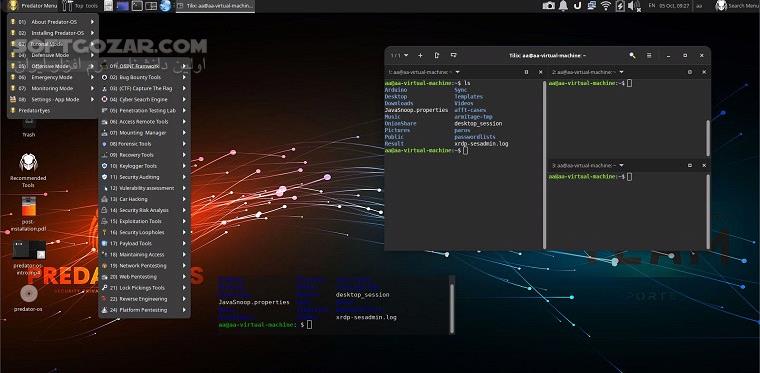Open the OSINT Framework submenu
Screen dimensions: 760x373
(144, 66)
